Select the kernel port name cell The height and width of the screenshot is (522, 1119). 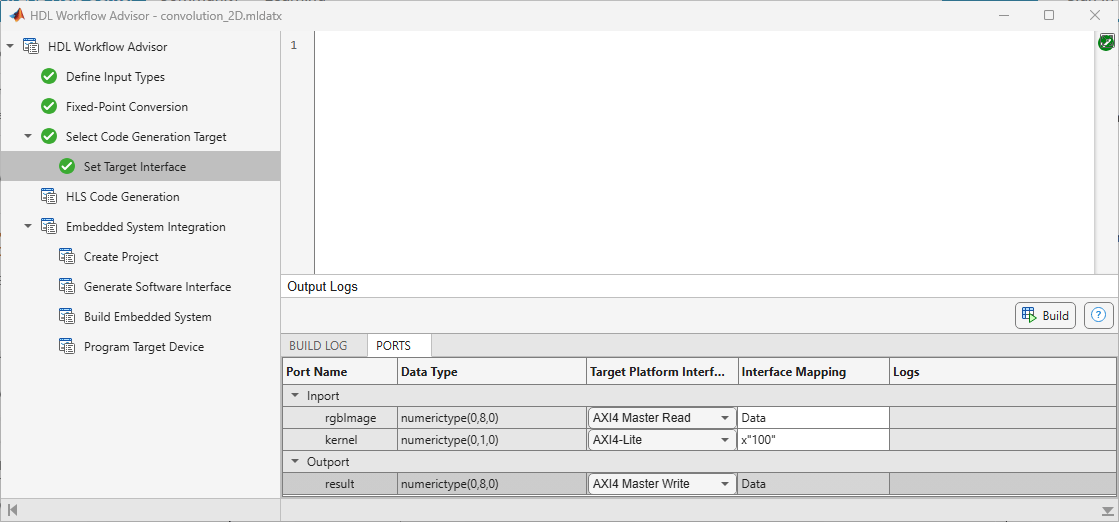coord(340,440)
